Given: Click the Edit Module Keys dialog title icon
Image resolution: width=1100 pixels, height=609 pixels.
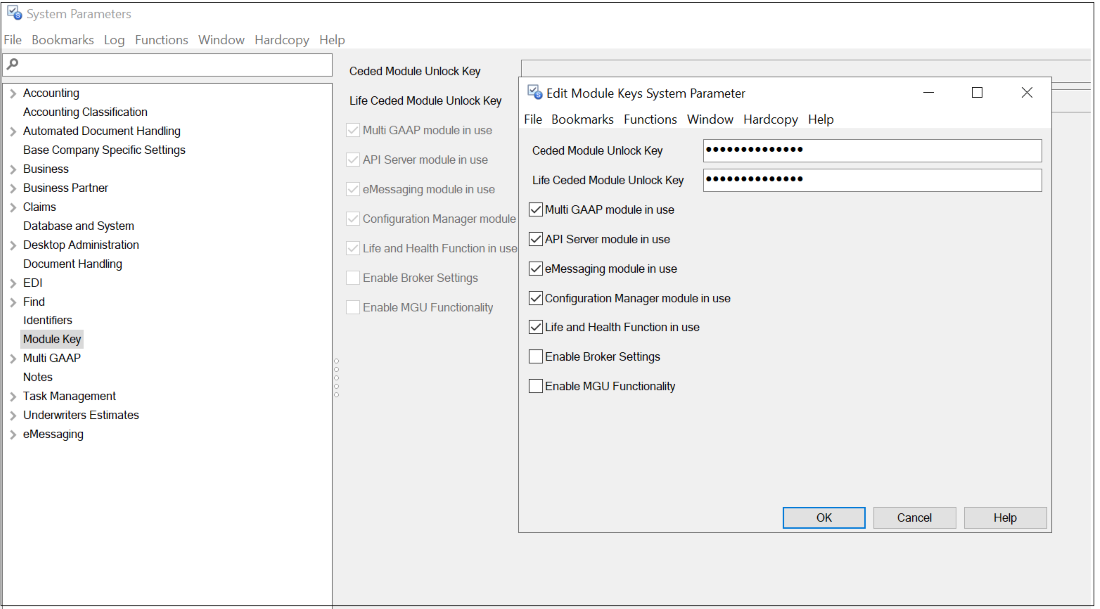Looking at the screenshot, I should tap(534, 93).
